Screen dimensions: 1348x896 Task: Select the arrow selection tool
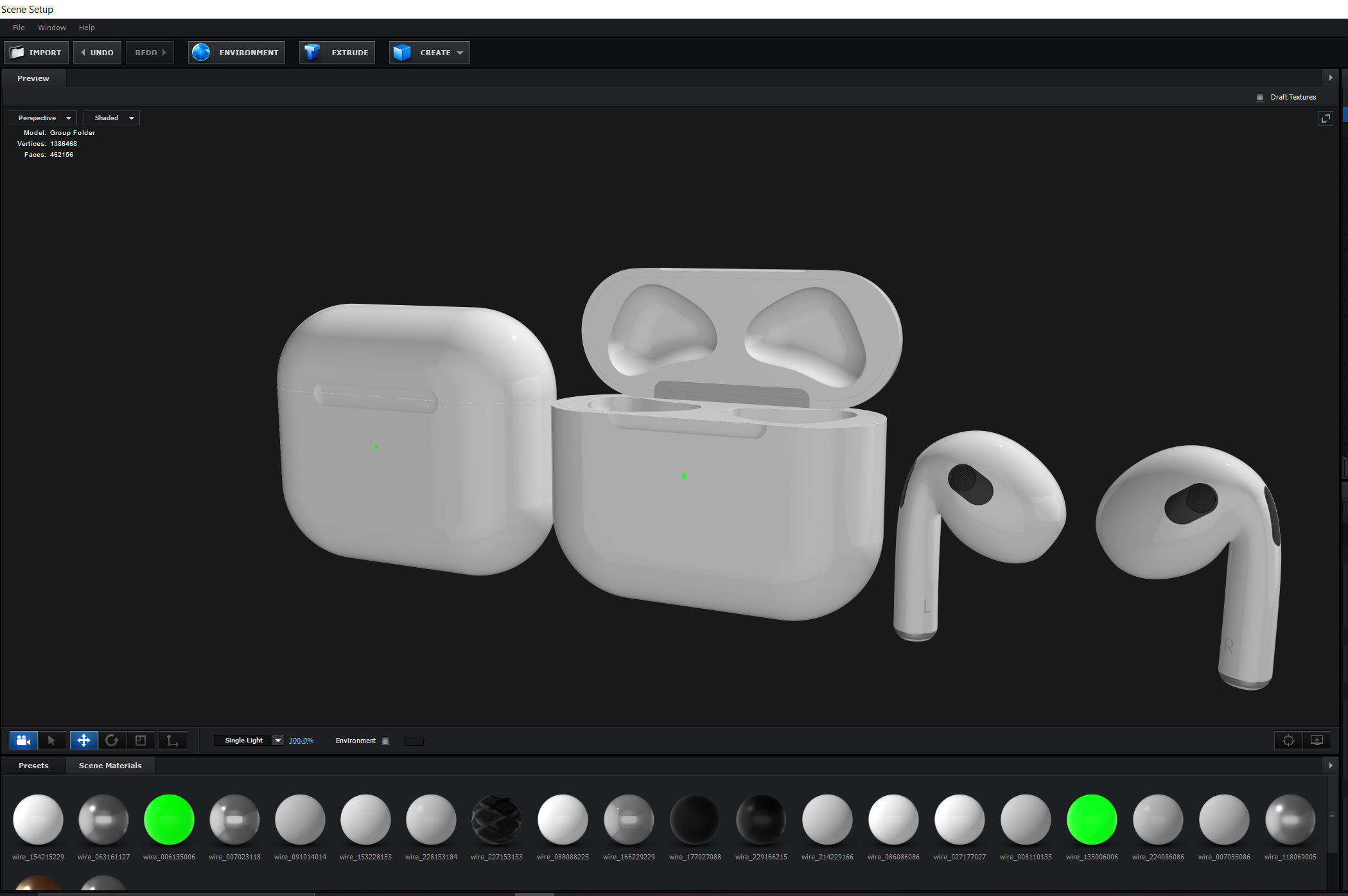pos(52,741)
